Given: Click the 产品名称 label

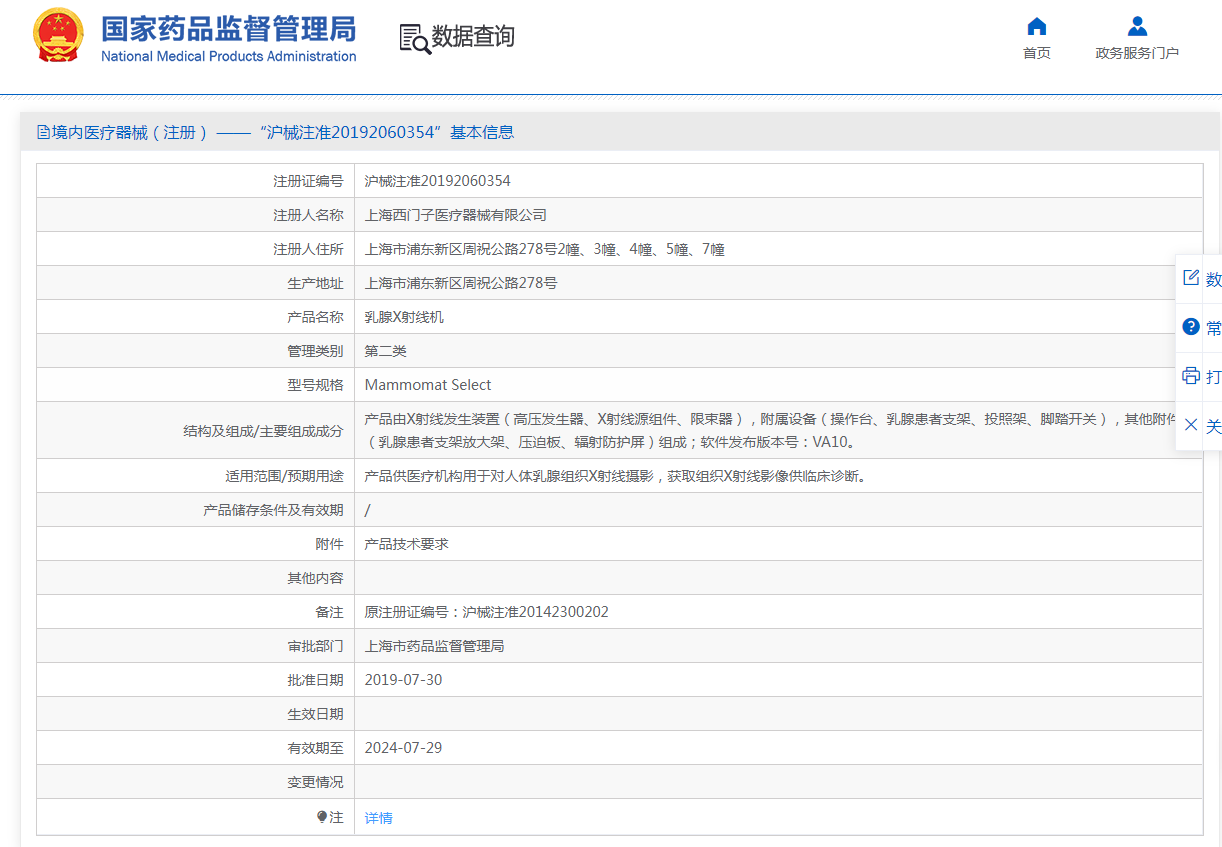Looking at the screenshot, I should [315, 317].
